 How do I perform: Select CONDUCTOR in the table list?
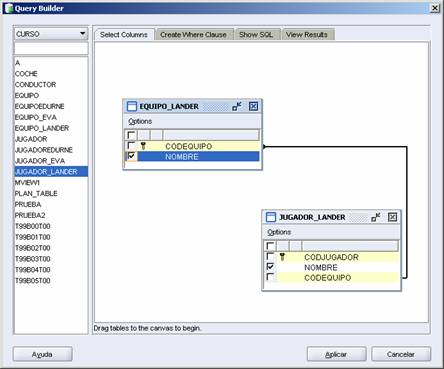coord(51,85)
